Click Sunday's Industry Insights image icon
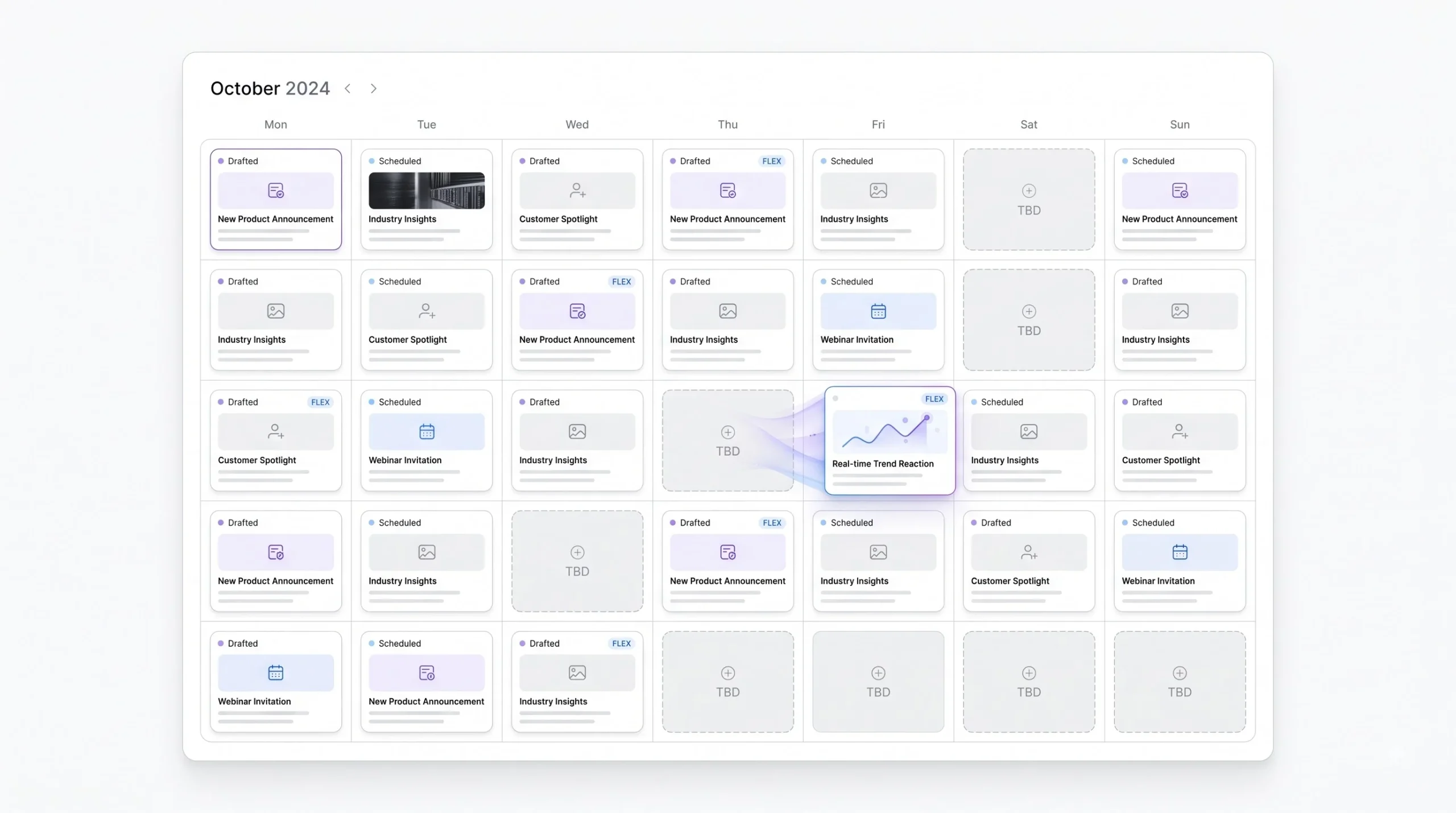The width and height of the screenshot is (1456, 813). pyautogui.click(x=1180, y=311)
